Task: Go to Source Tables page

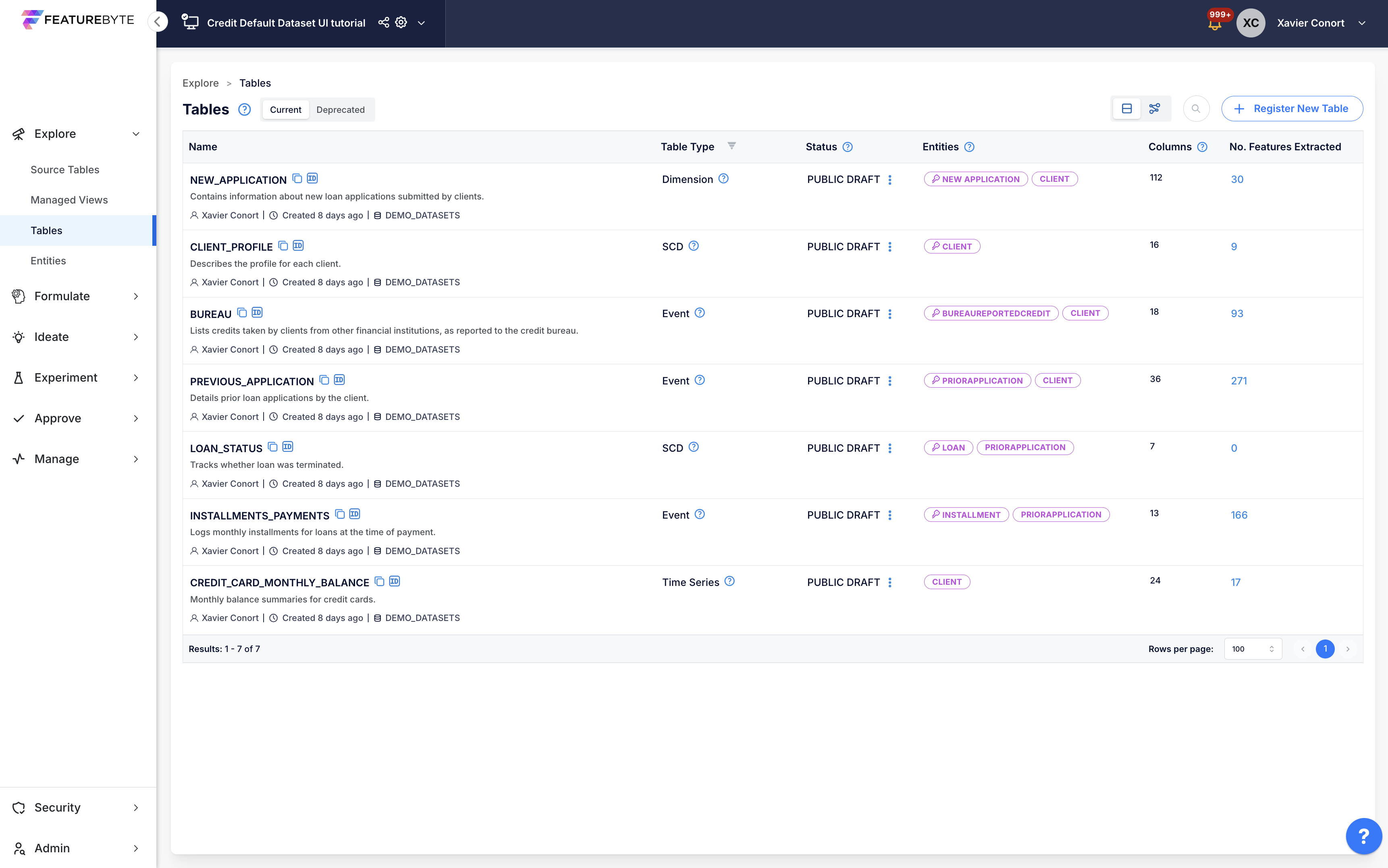Action: click(65, 169)
